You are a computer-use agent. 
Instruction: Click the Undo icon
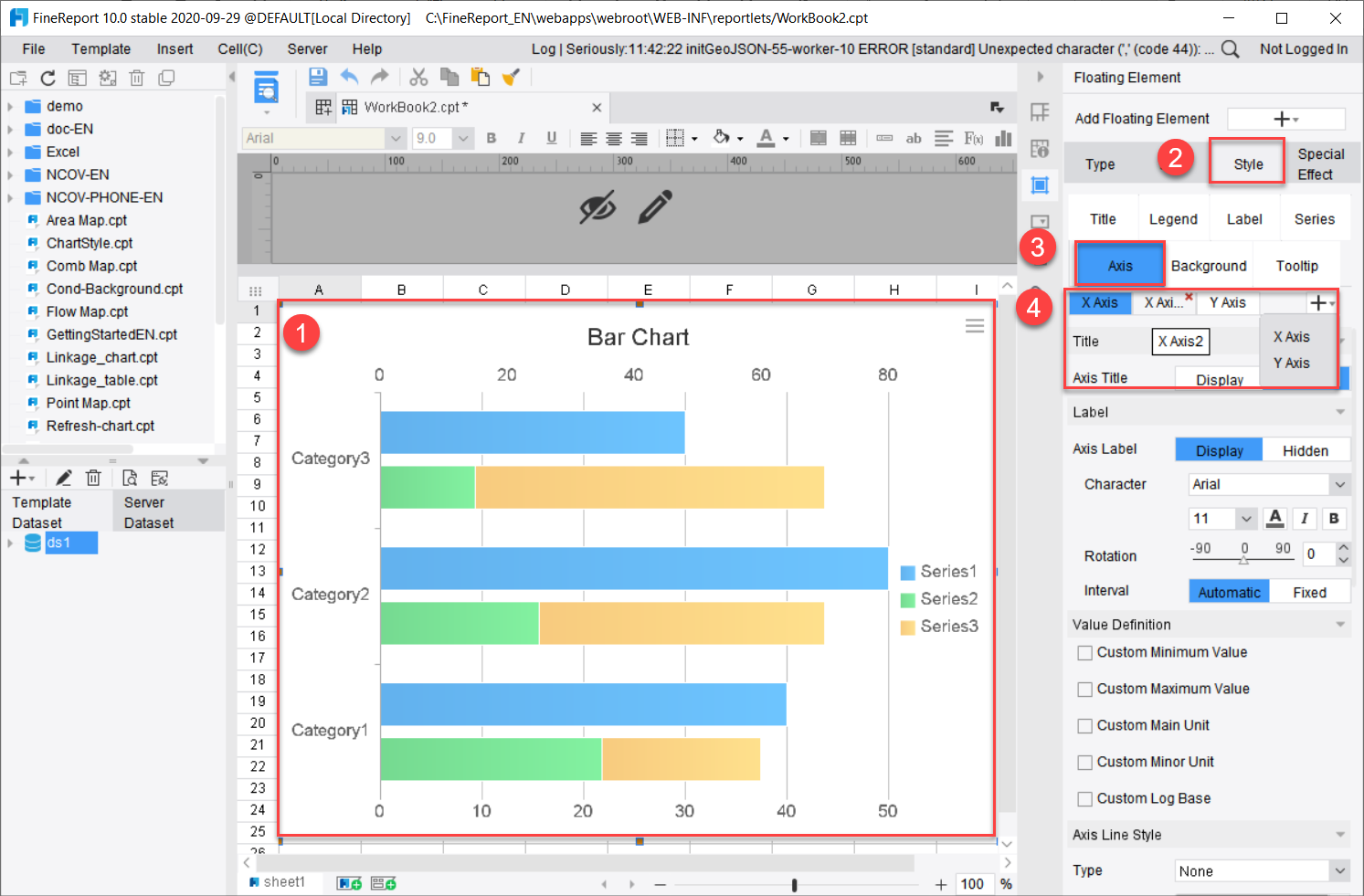point(349,77)
